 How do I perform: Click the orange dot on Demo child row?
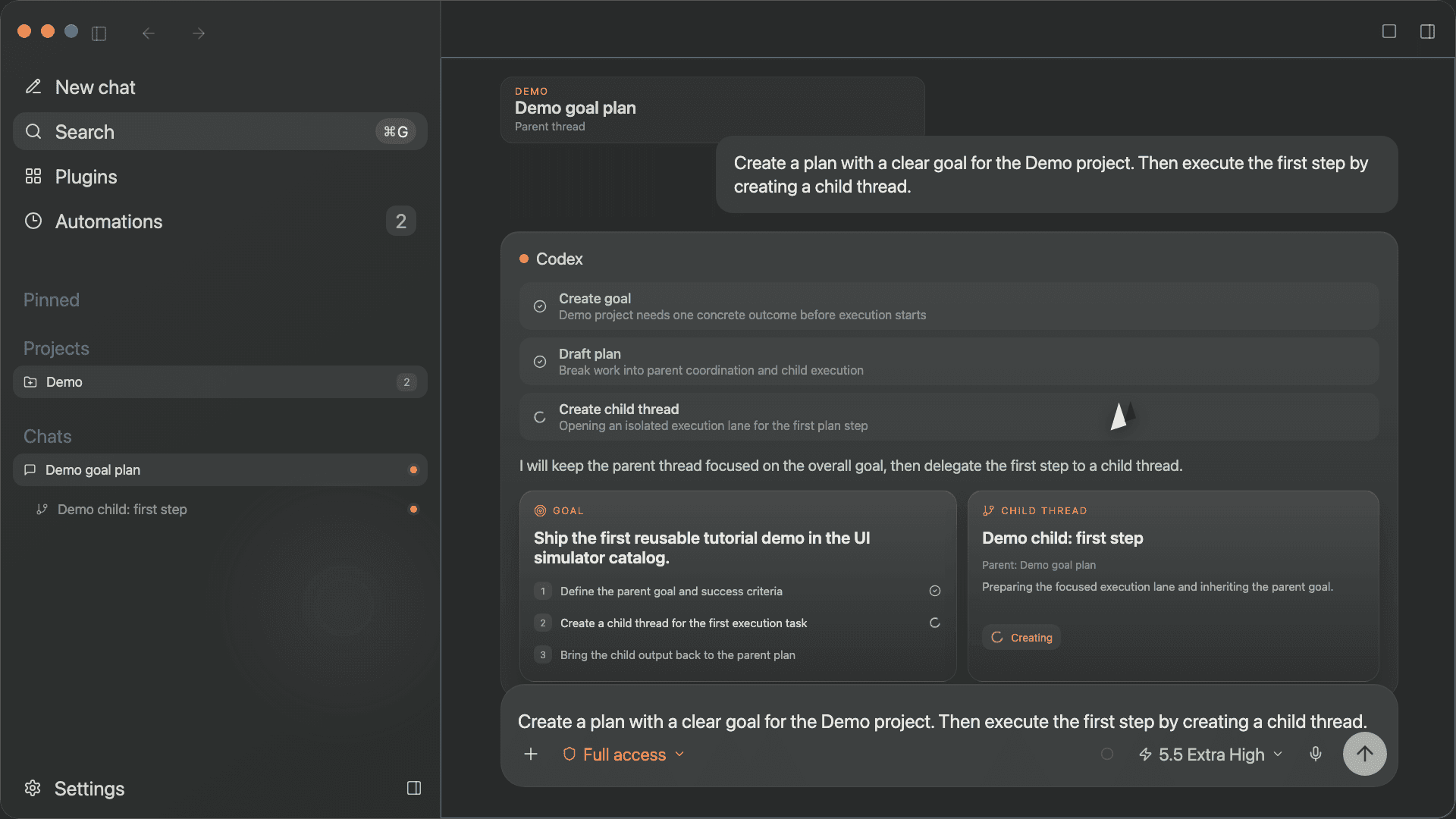coord(413,510)
